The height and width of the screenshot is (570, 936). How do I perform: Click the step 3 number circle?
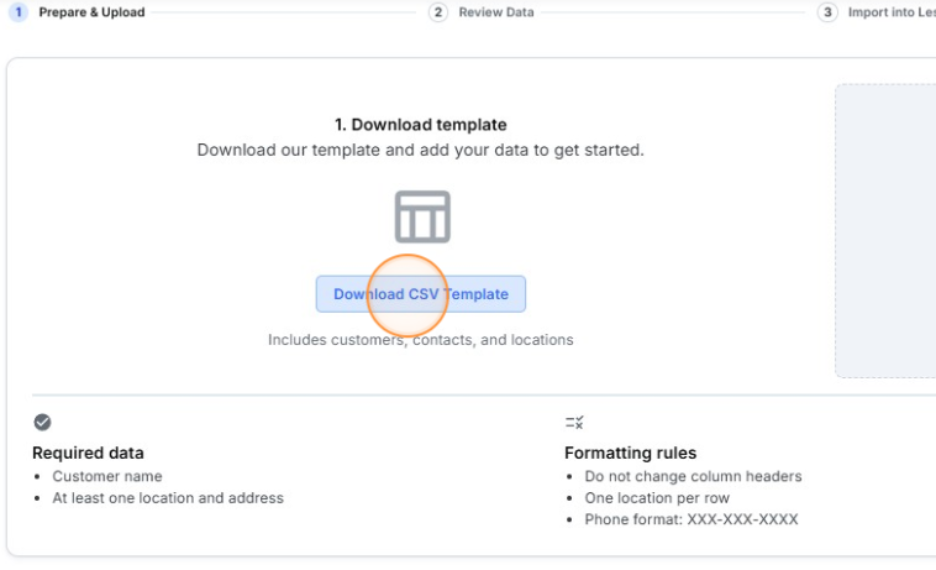[827, 13]
